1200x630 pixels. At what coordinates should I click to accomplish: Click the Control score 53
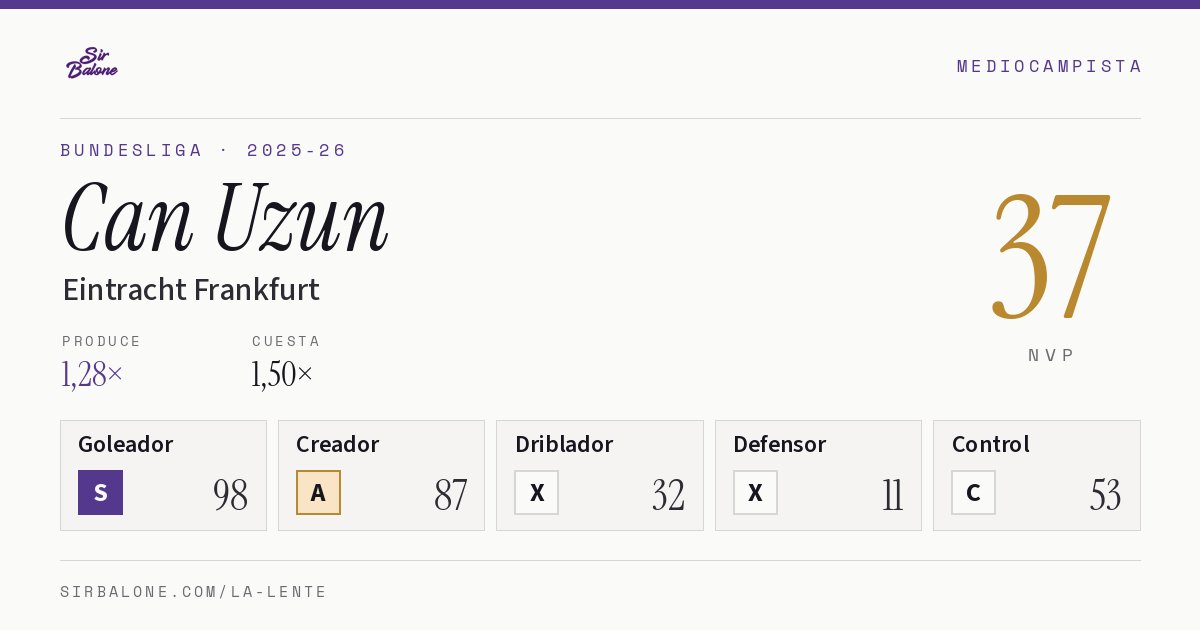click(x=1105, y=495)
